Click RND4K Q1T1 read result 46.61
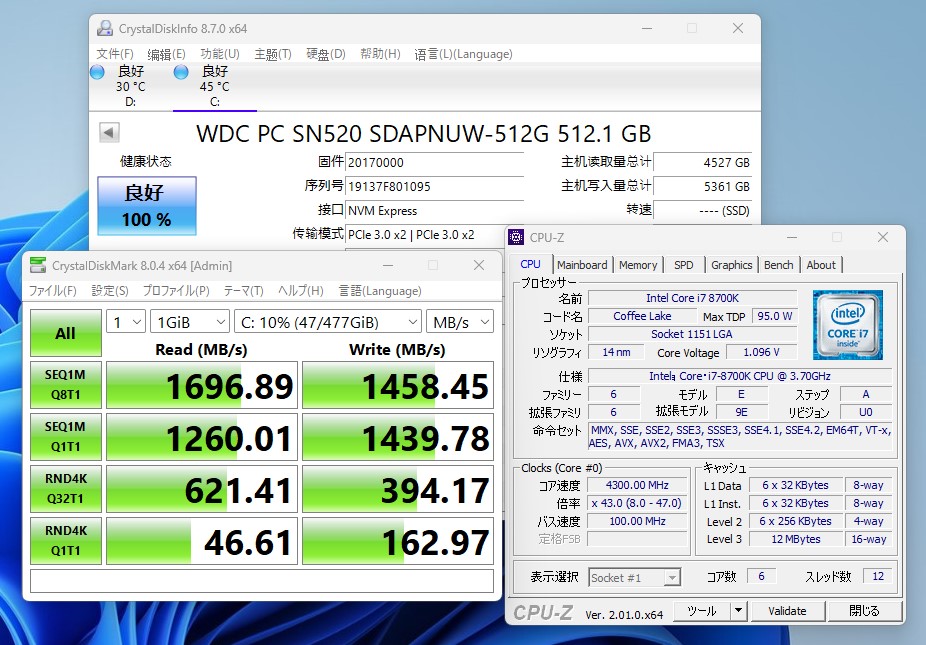 202,541
